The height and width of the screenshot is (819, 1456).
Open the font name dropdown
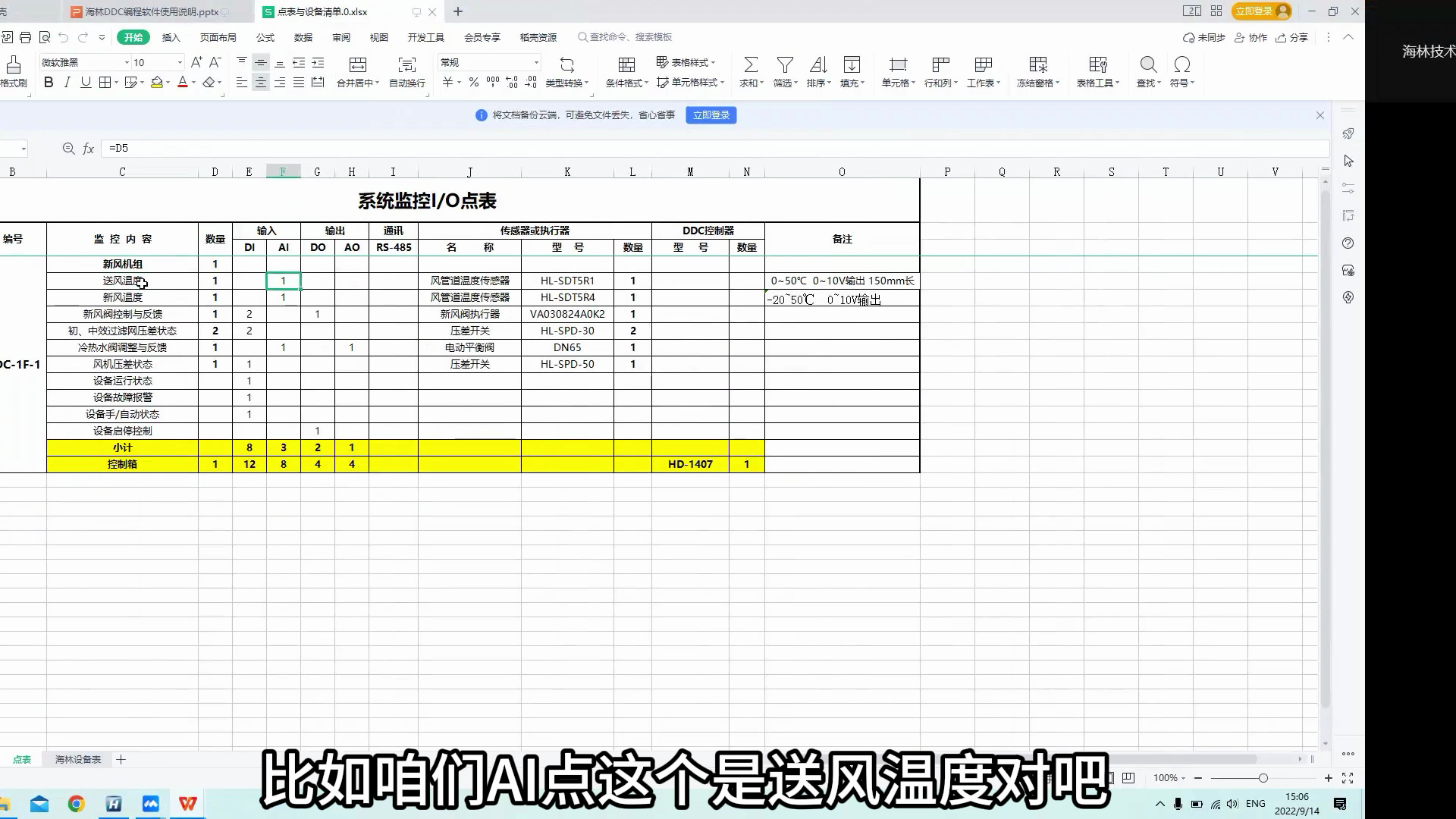point(127,62)
